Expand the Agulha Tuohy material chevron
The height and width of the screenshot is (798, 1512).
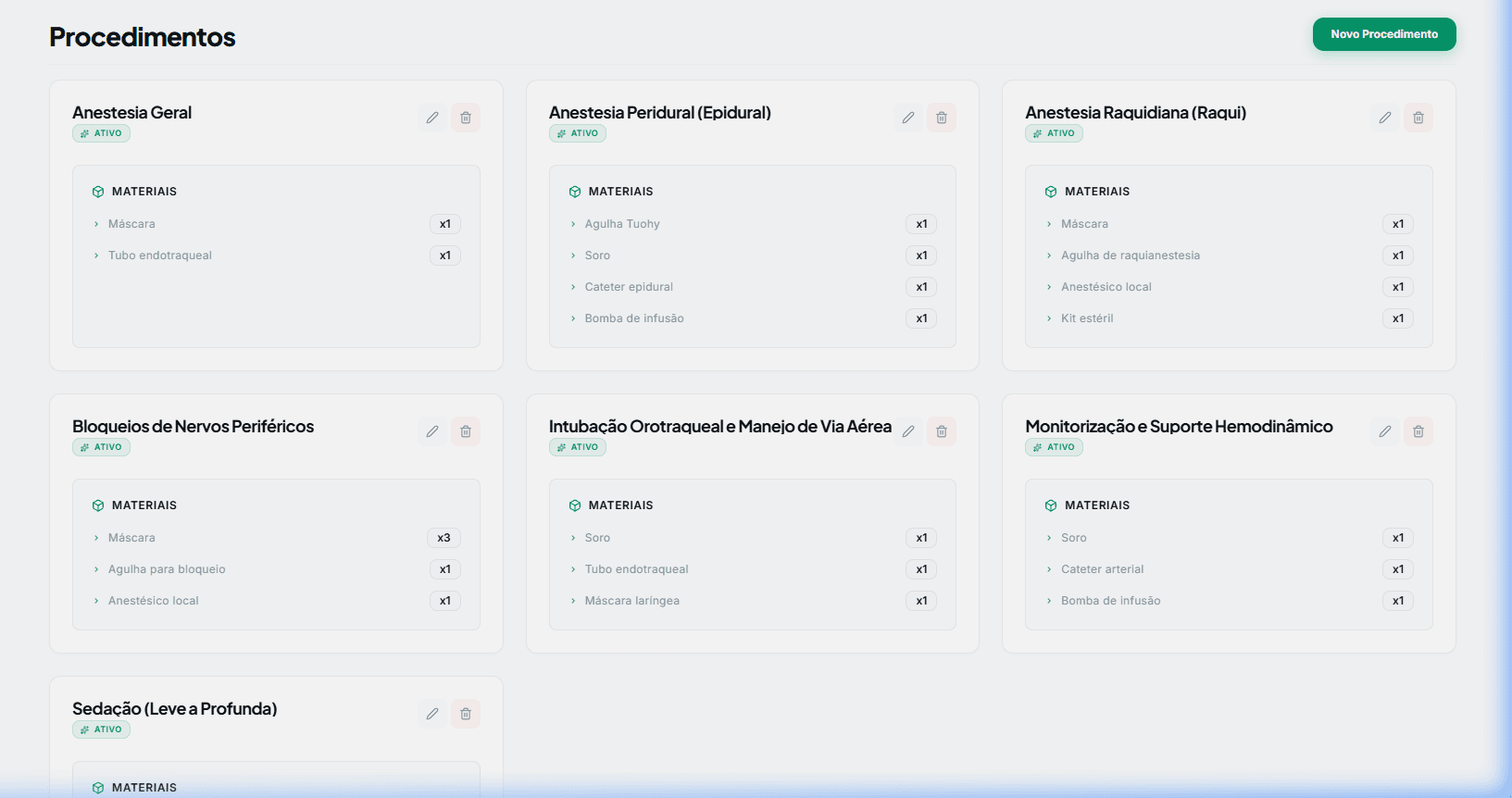click(x=573, y=224)
